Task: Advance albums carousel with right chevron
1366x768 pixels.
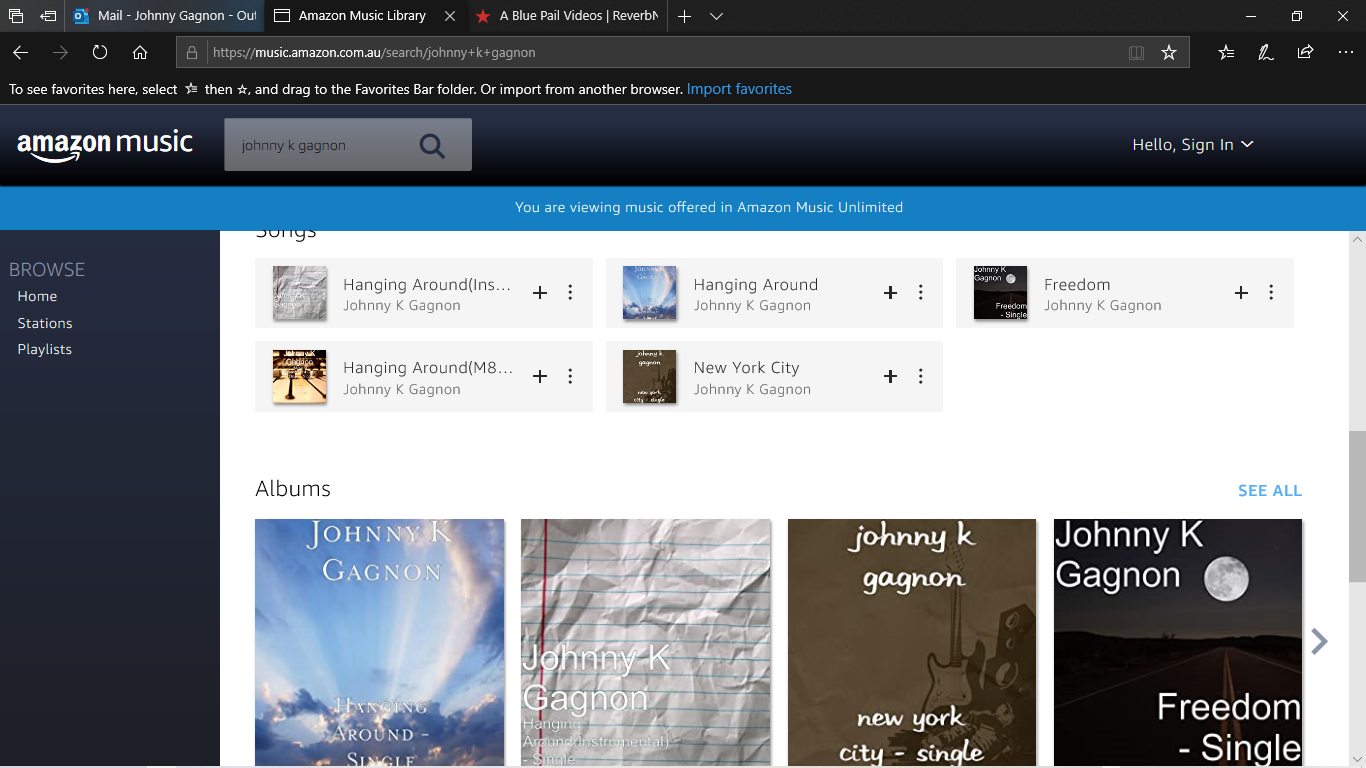Action: 1320,641
